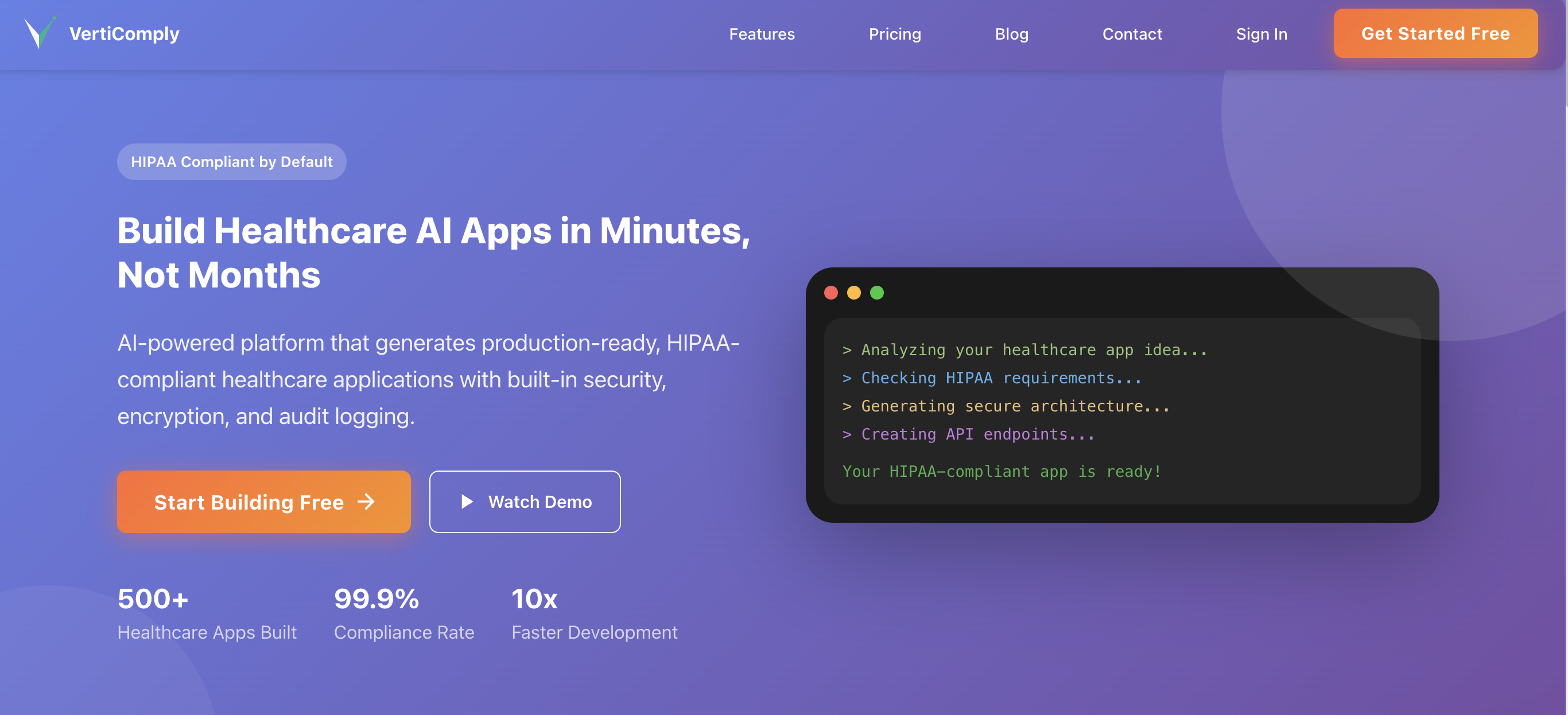Click the 99.9% Compliance Rate stat
1568x715 pixels.
click(403, 613)
